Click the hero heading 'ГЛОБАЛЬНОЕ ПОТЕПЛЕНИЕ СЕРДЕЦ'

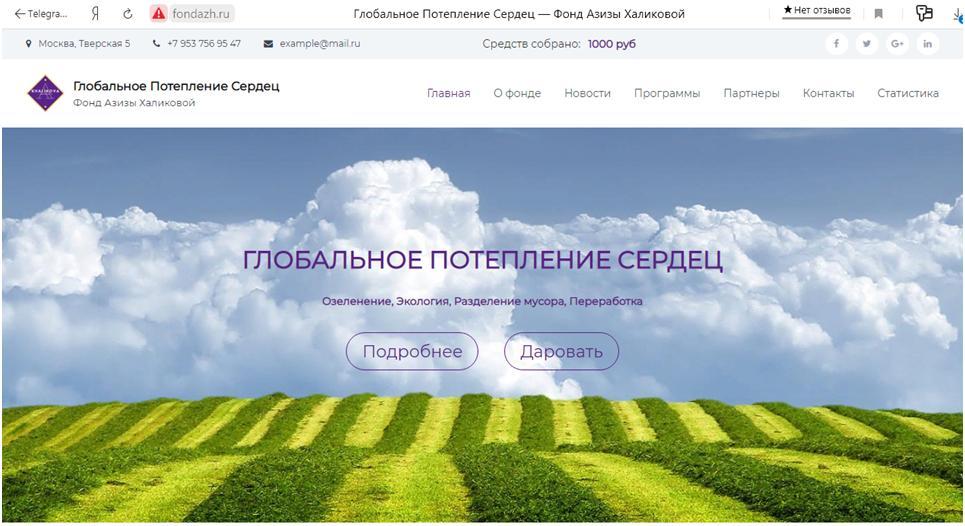tap(482, 260)
